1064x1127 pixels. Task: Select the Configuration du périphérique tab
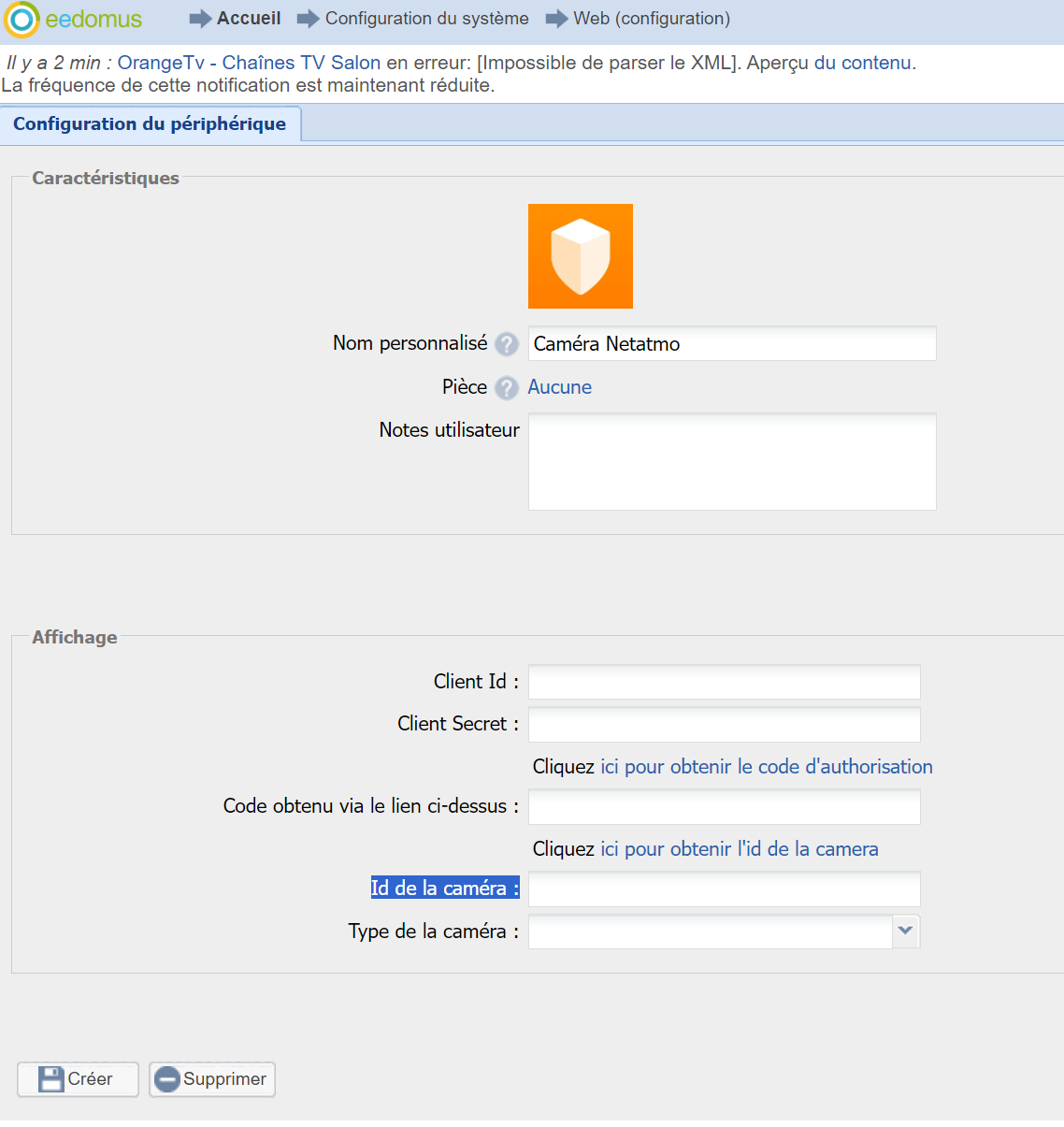(x=150, y=124)
